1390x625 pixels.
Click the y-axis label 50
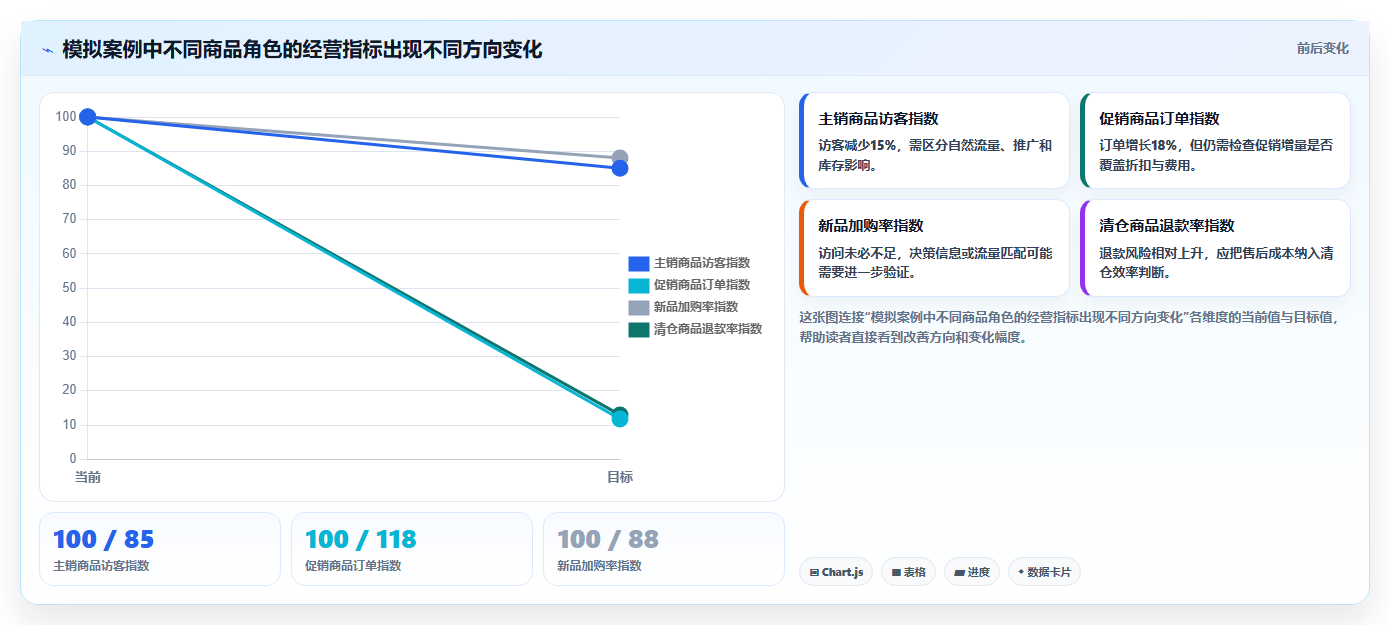click(x=69, y=287)
